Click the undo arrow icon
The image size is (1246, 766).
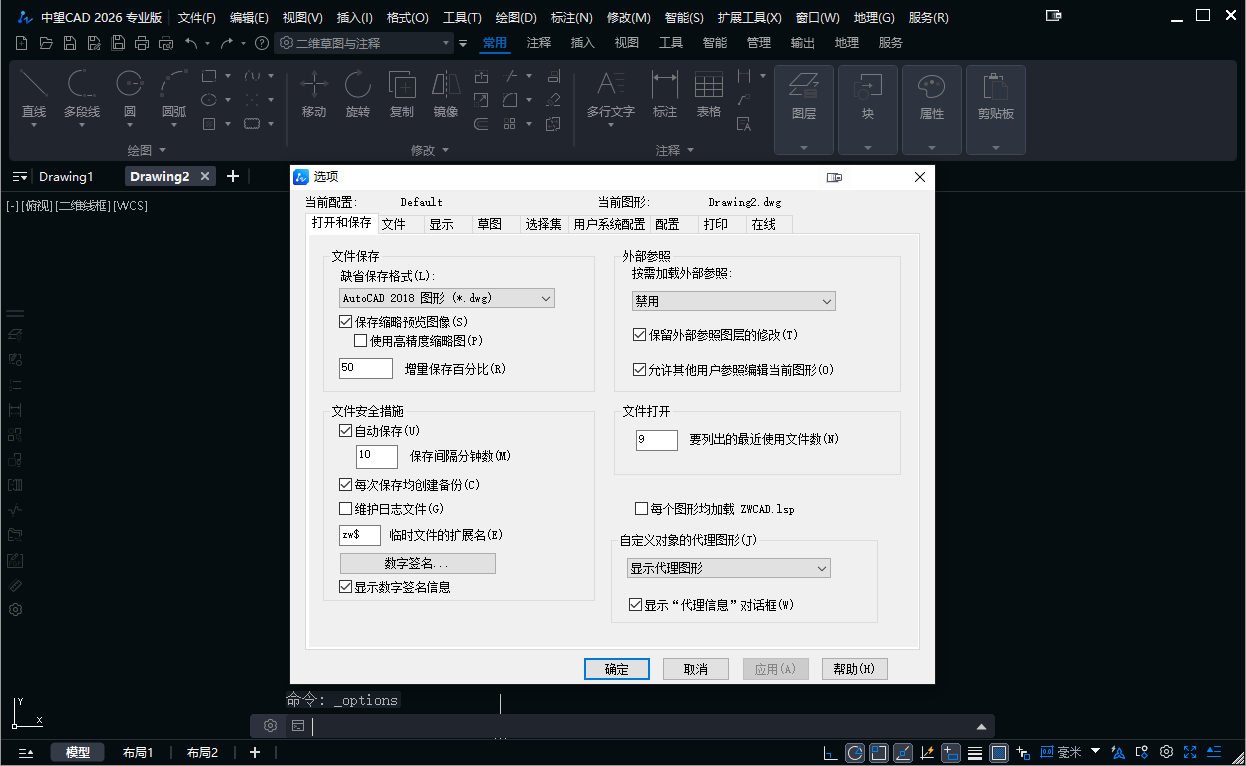191,43
